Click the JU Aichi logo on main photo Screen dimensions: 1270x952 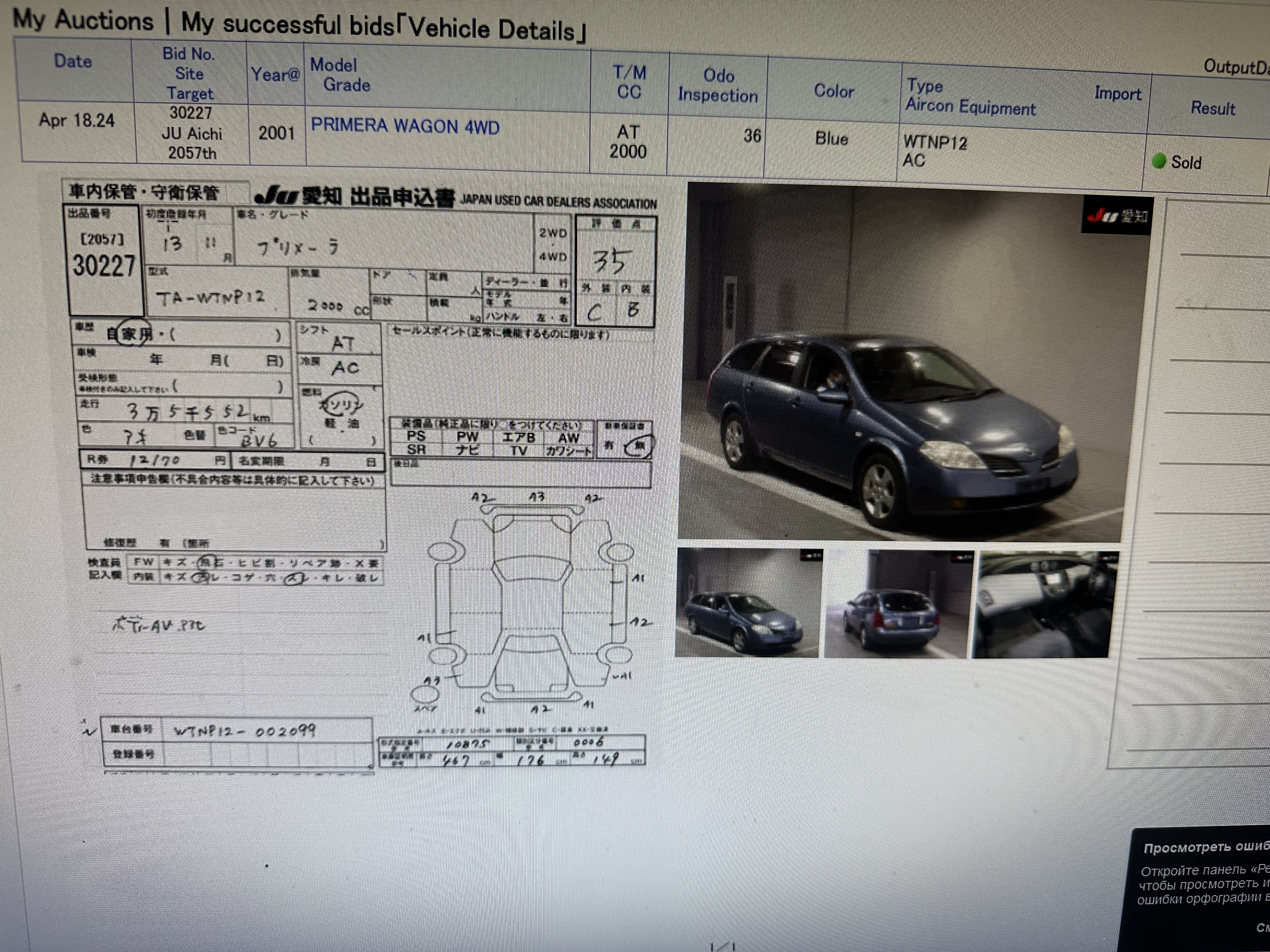click(x=1117, y=216)
